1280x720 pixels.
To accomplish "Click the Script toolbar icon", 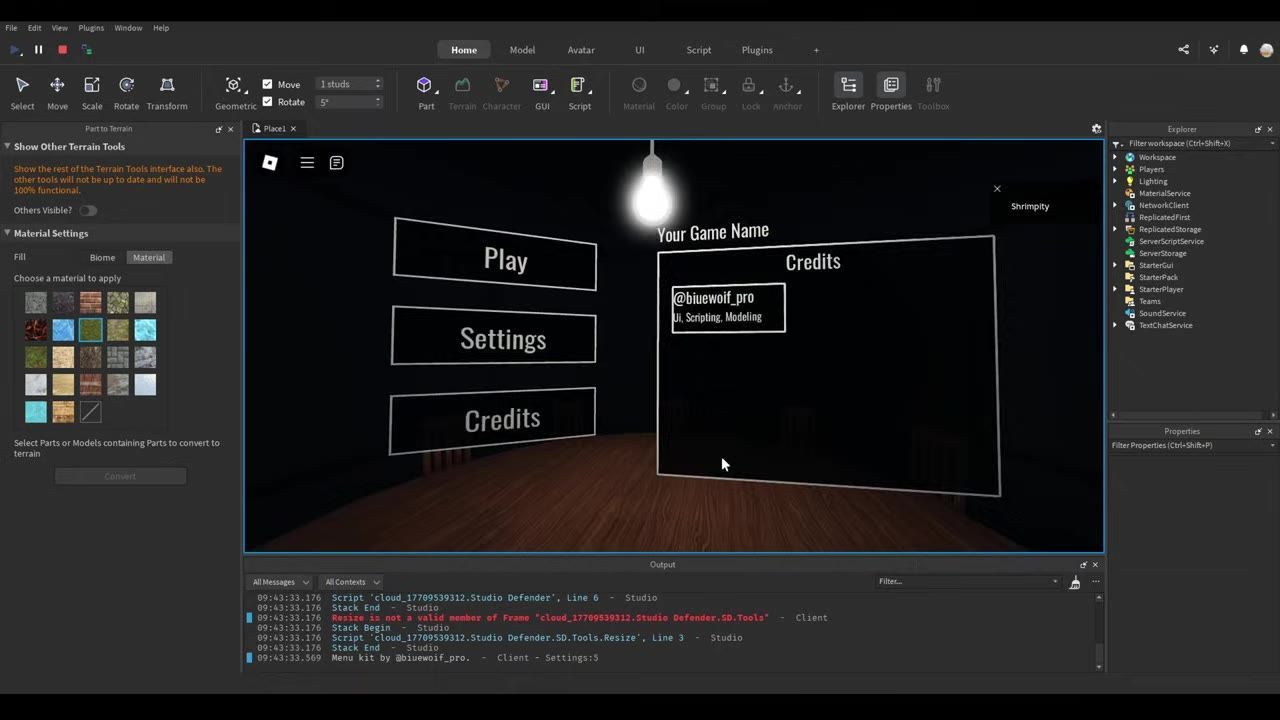I will click(579, 93).
